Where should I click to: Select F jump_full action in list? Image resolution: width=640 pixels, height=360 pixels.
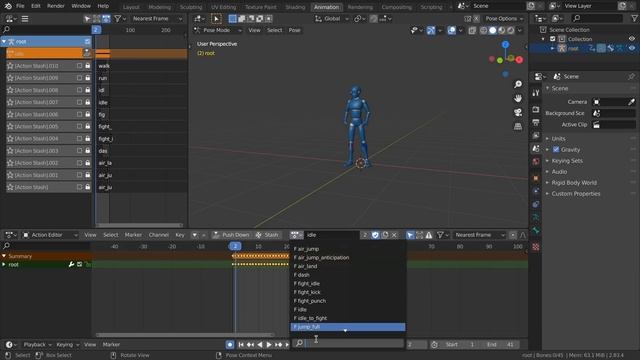point(348,327)
